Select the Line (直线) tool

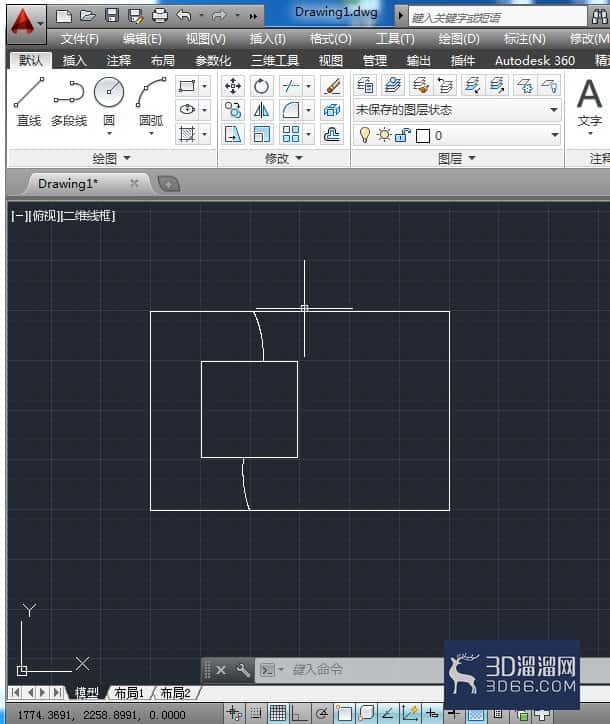tap(29, 102)
